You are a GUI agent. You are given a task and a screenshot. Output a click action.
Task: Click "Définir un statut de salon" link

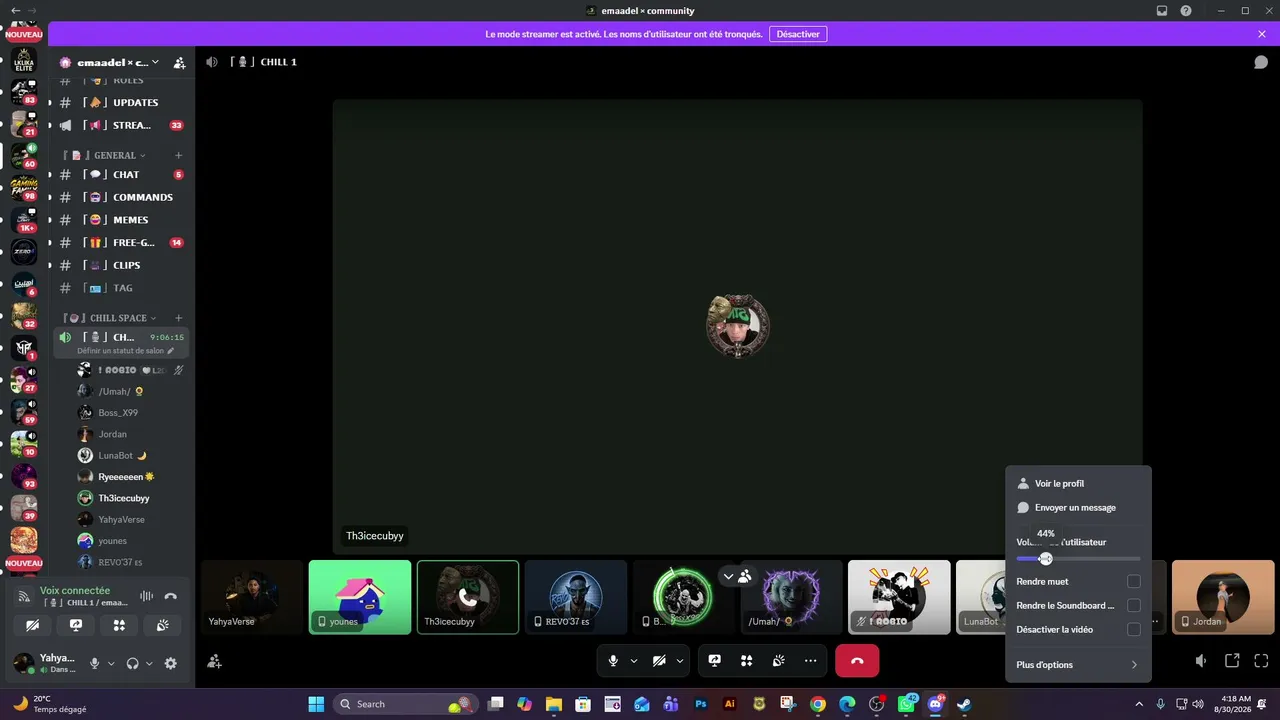pyautogui.click(x=120, y=351)
